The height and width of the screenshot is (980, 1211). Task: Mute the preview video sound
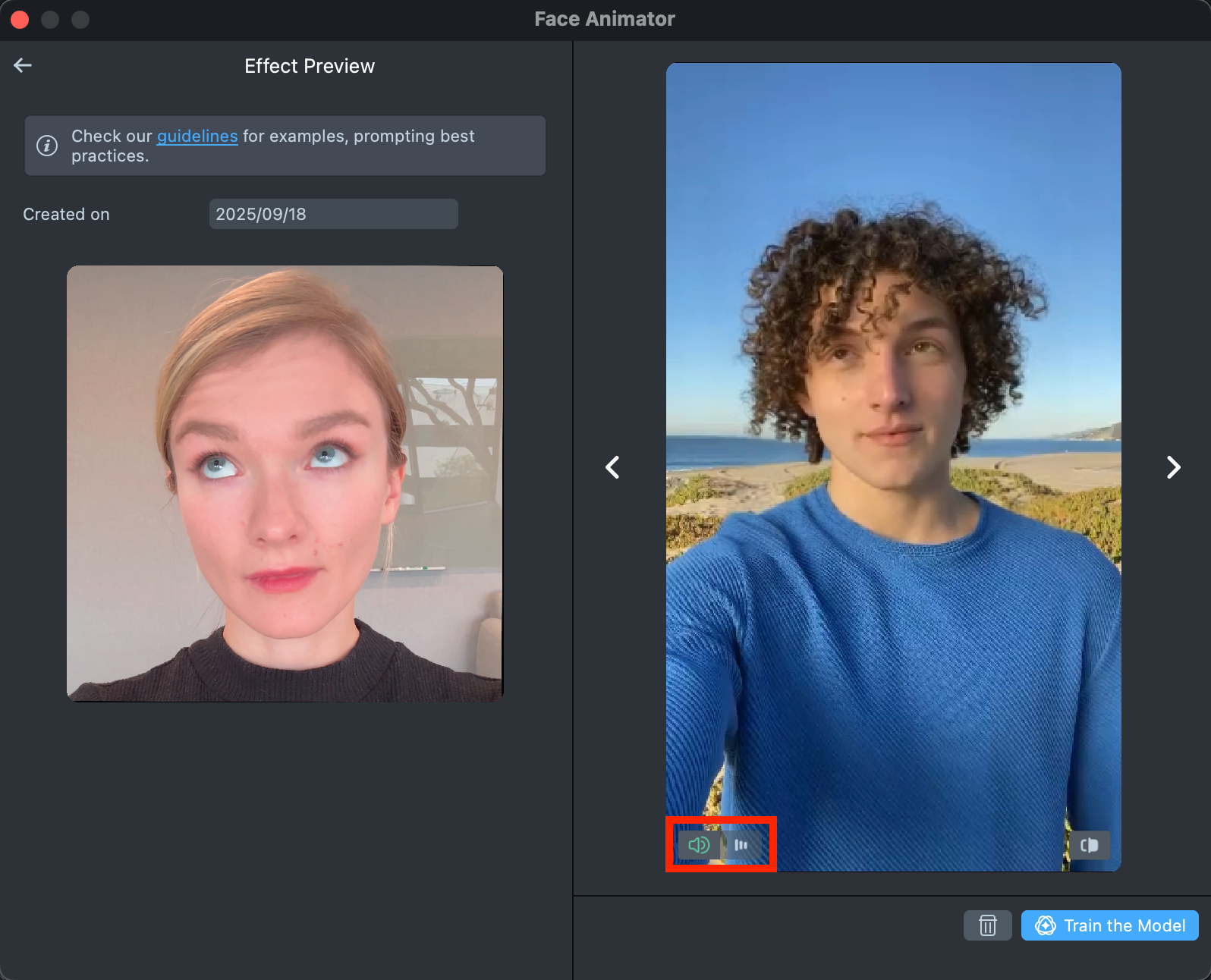click(x=698, y=845)
